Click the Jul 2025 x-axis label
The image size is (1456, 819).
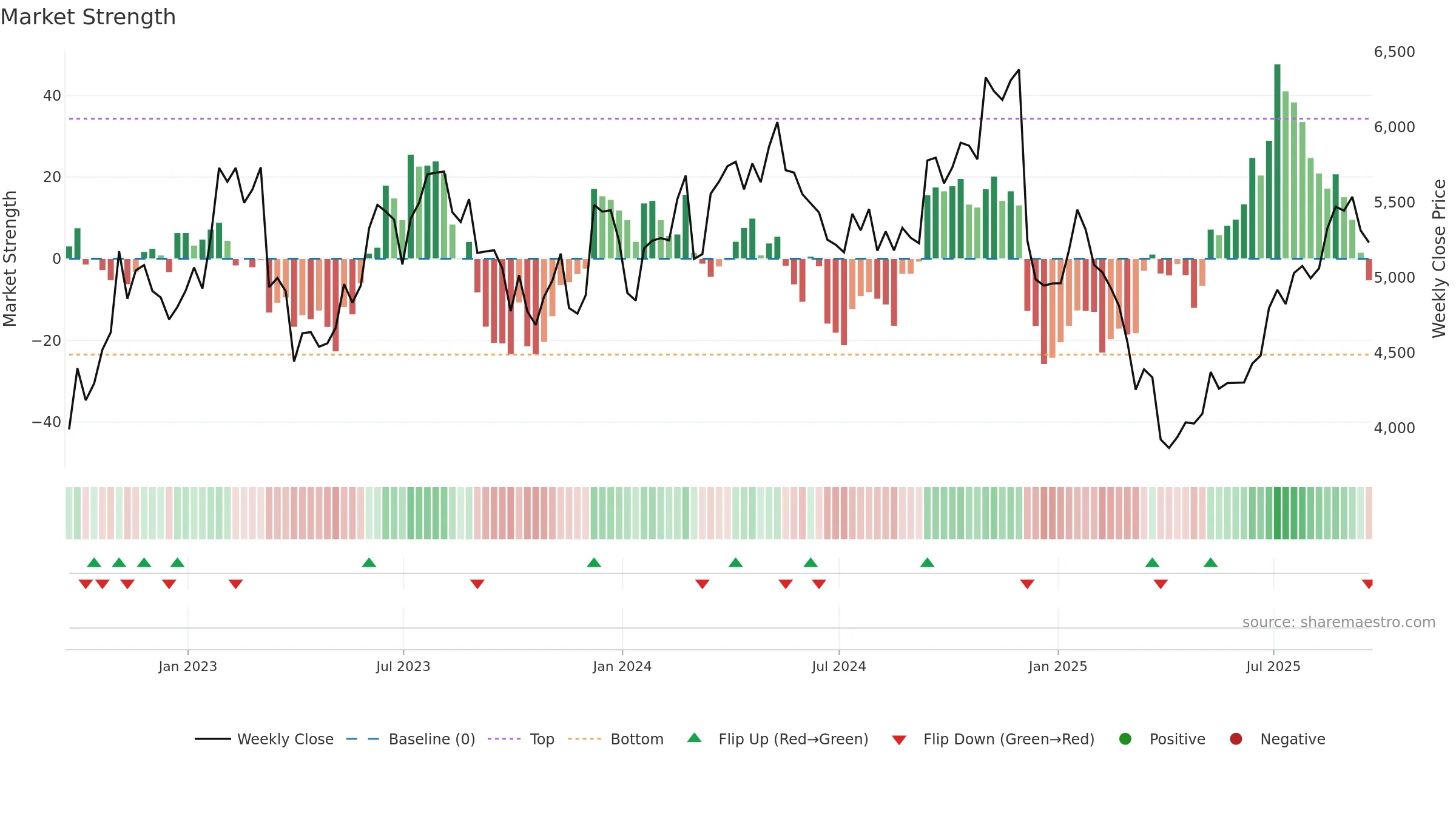(x=1273, y=667)
